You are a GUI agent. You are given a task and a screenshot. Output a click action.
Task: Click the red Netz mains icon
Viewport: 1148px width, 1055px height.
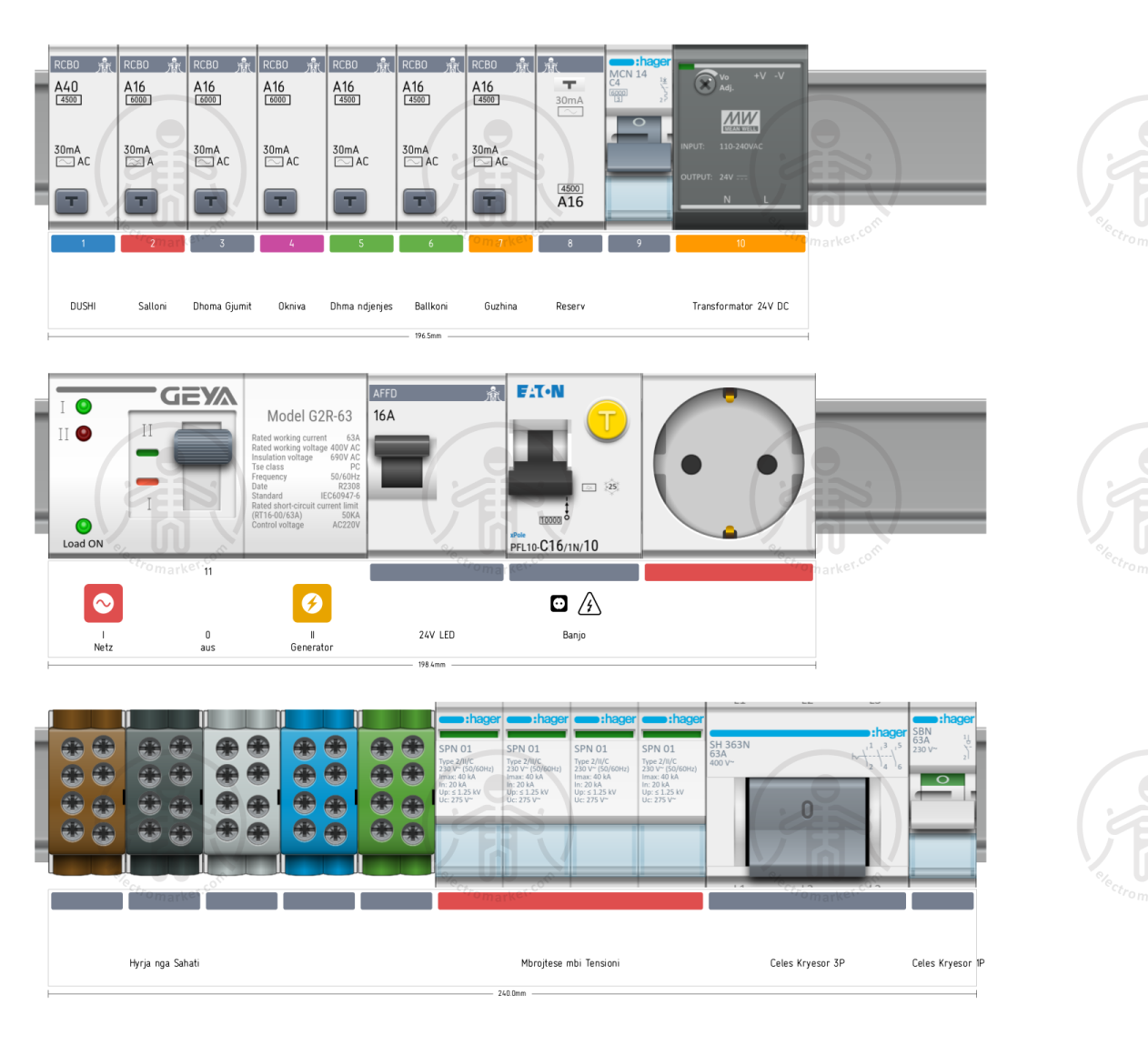(x=103, y=603)
